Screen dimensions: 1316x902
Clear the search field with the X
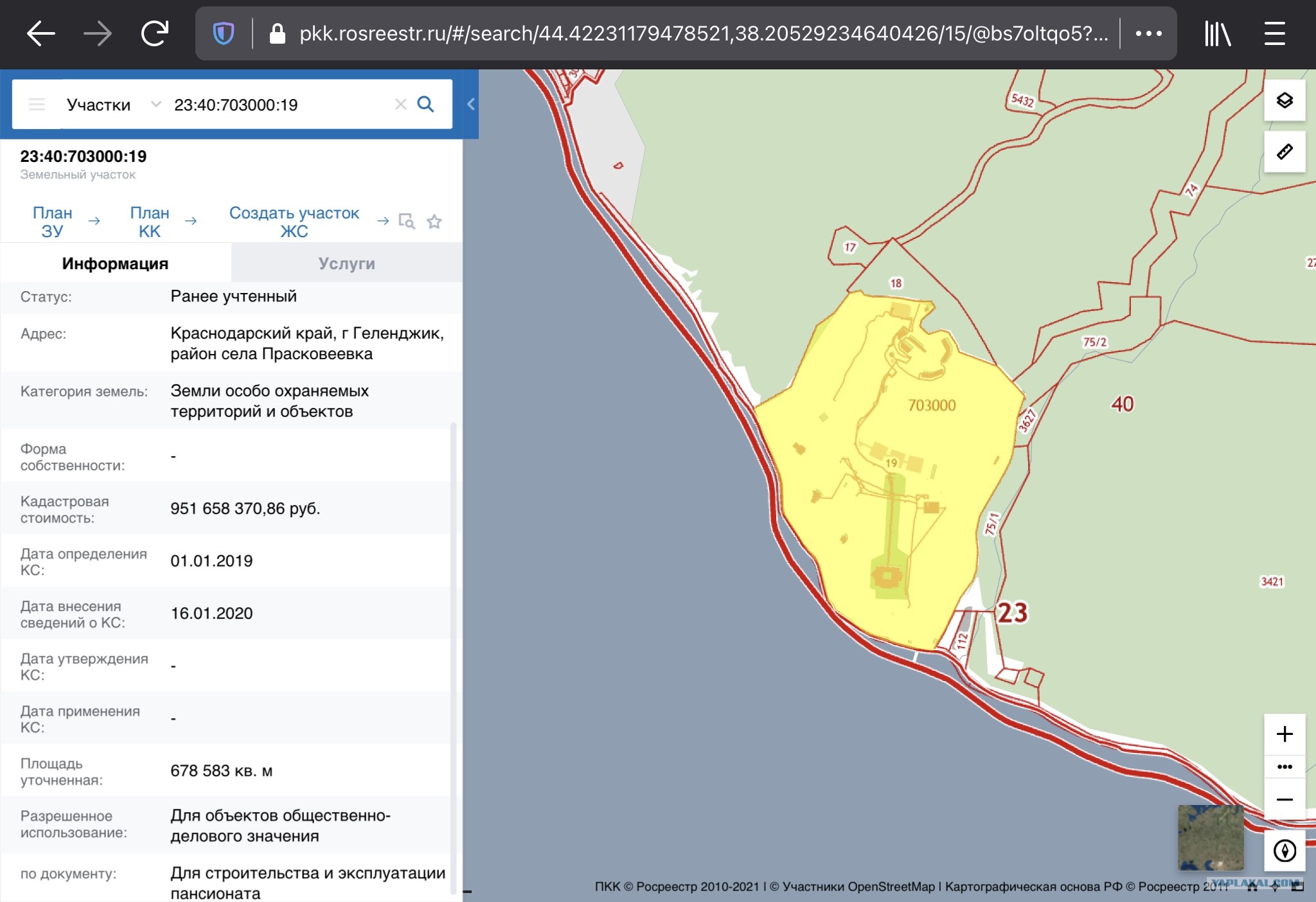[x=400, y=104]
